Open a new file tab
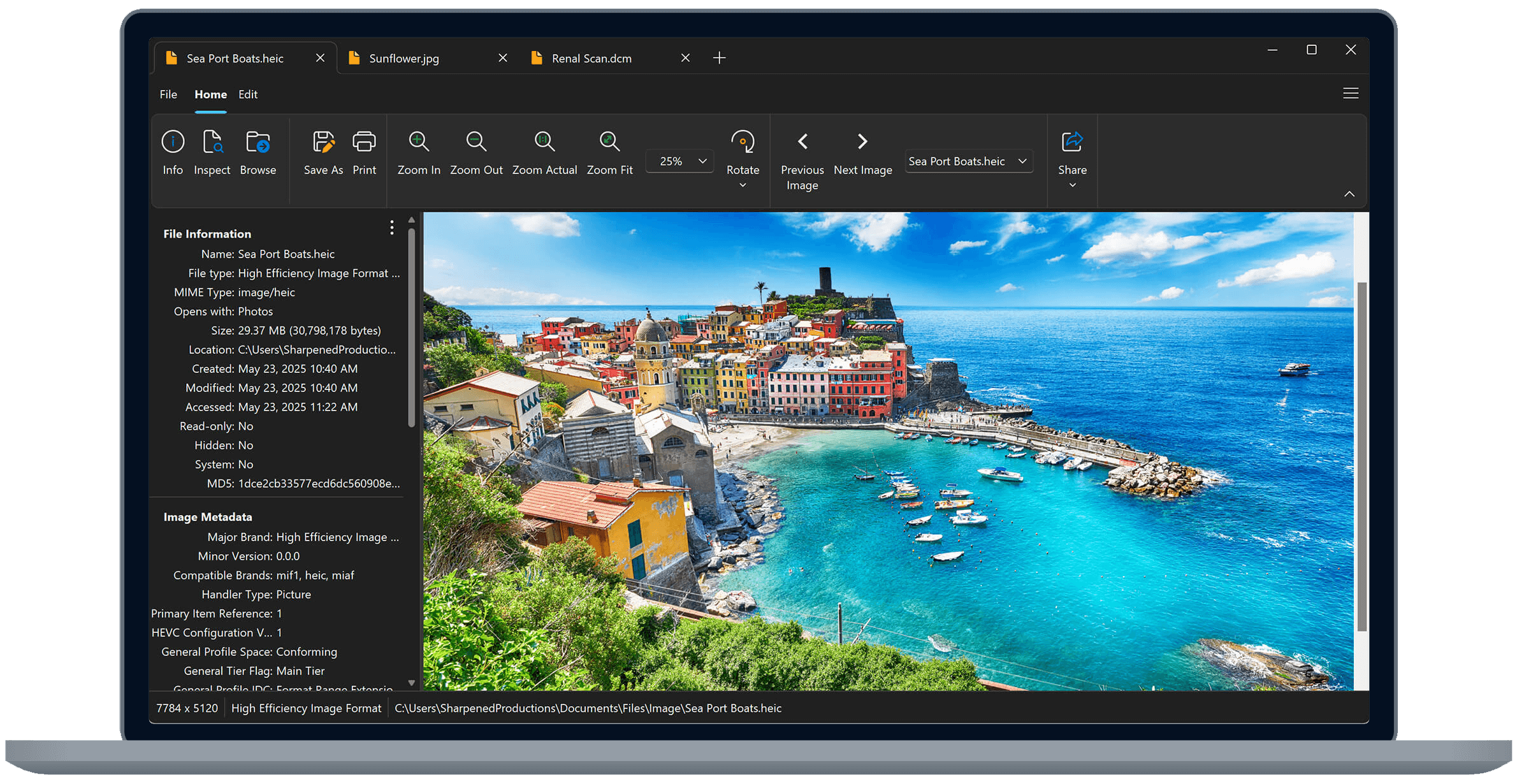The width and height of the screenshot is (1517, 784). [719, 57]
